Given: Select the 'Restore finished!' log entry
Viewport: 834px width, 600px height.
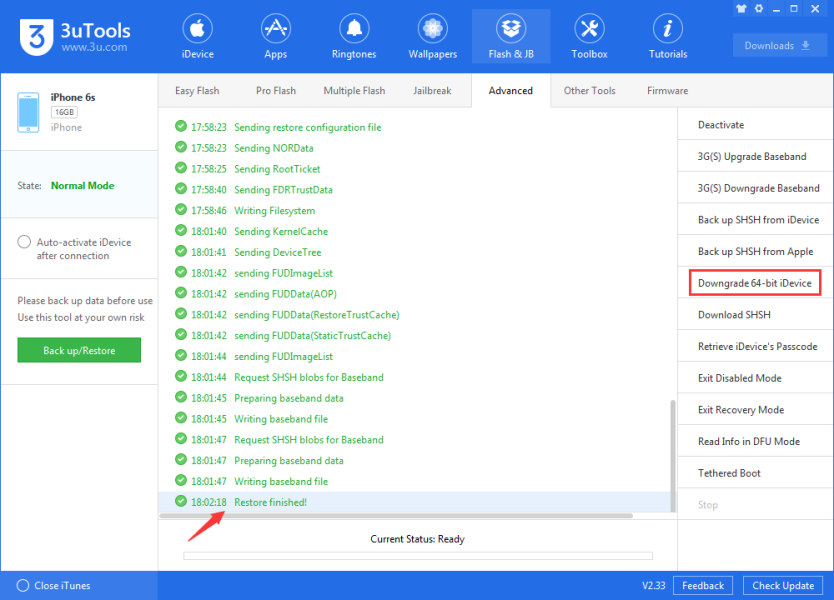Looking at the screenshot, I should coord(270,502).
